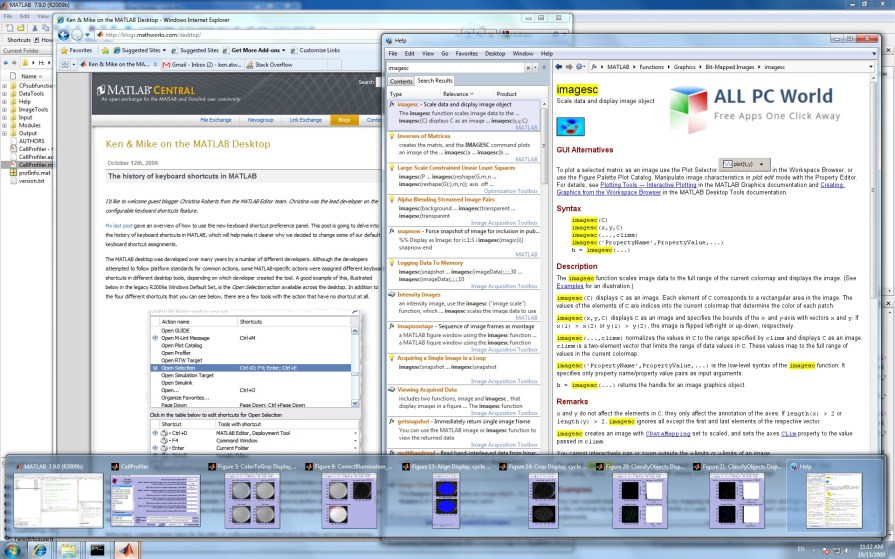The width and height of the screenshot is (895, 559).
Task: Click Plotting Tools — Interactive Plotting link
Action: [x=648, y=185]
